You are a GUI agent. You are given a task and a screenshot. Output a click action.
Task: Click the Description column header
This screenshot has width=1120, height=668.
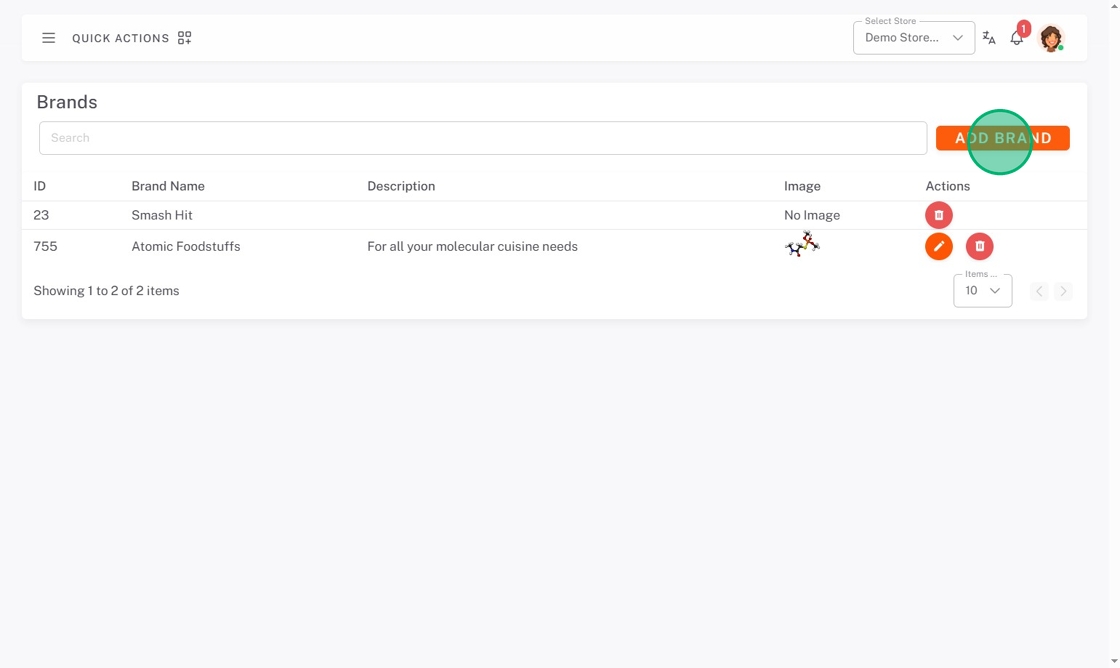coord(401,186)
